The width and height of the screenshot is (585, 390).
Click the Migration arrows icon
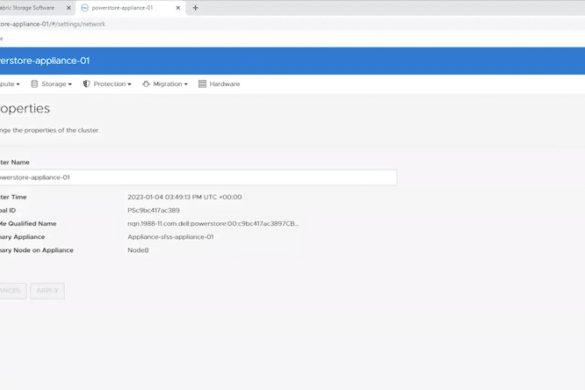[146, 84]
